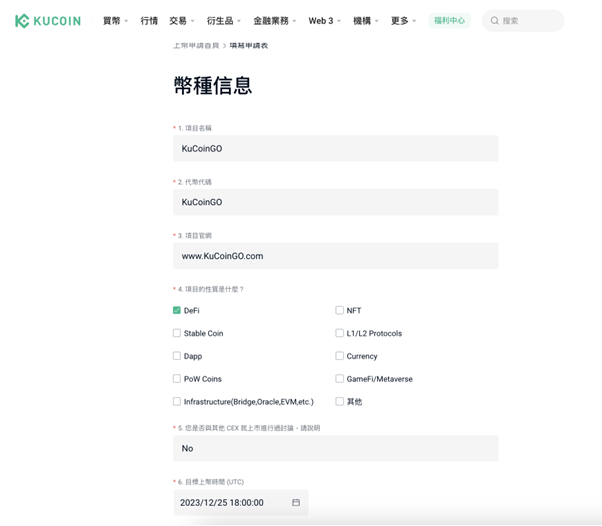Select the Dapp checkbox

(x=177, y=356)
